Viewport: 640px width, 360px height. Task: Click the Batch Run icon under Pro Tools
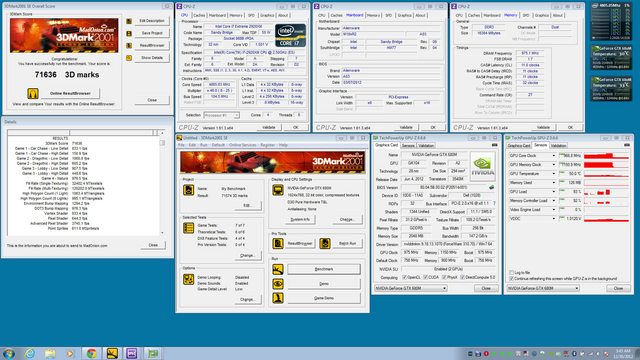click(x=325, y=243)
